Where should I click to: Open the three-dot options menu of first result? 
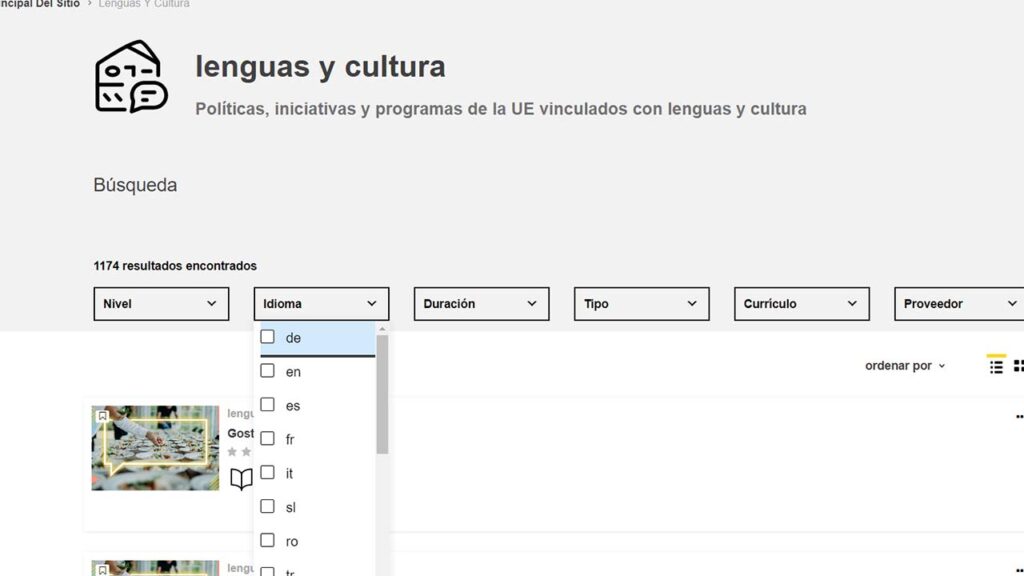[1018, 416]
